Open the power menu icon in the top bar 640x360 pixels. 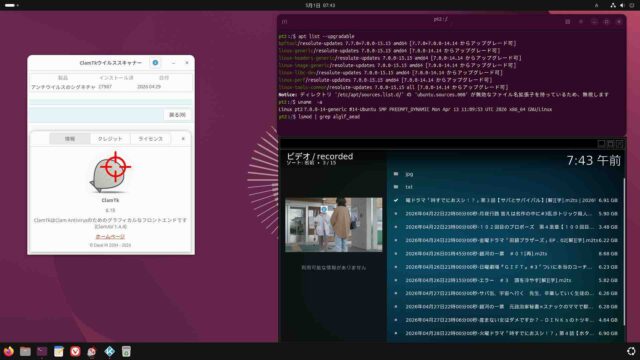[632, 5]
